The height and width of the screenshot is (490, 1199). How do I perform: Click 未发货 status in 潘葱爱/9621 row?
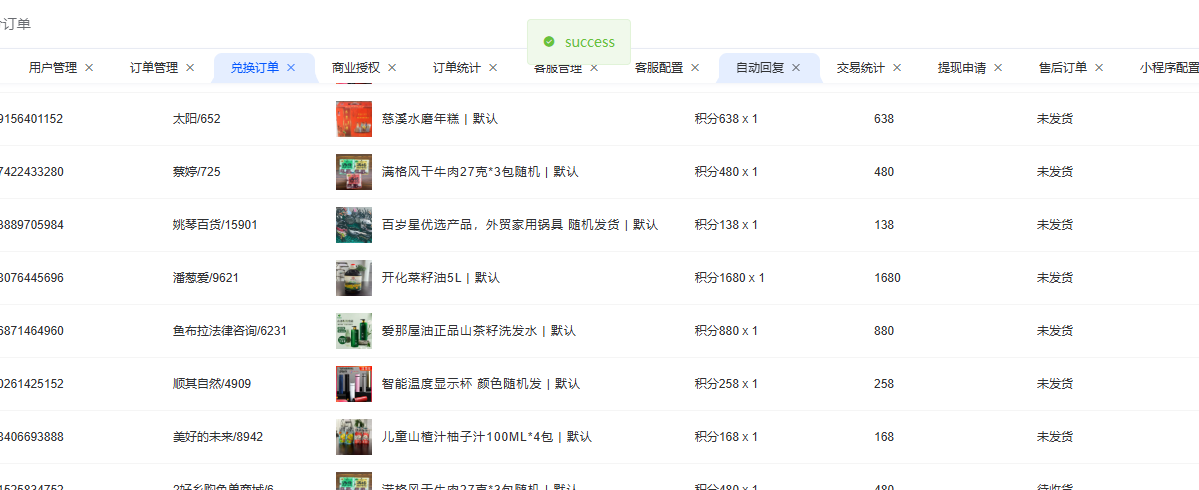[1054, 278]
